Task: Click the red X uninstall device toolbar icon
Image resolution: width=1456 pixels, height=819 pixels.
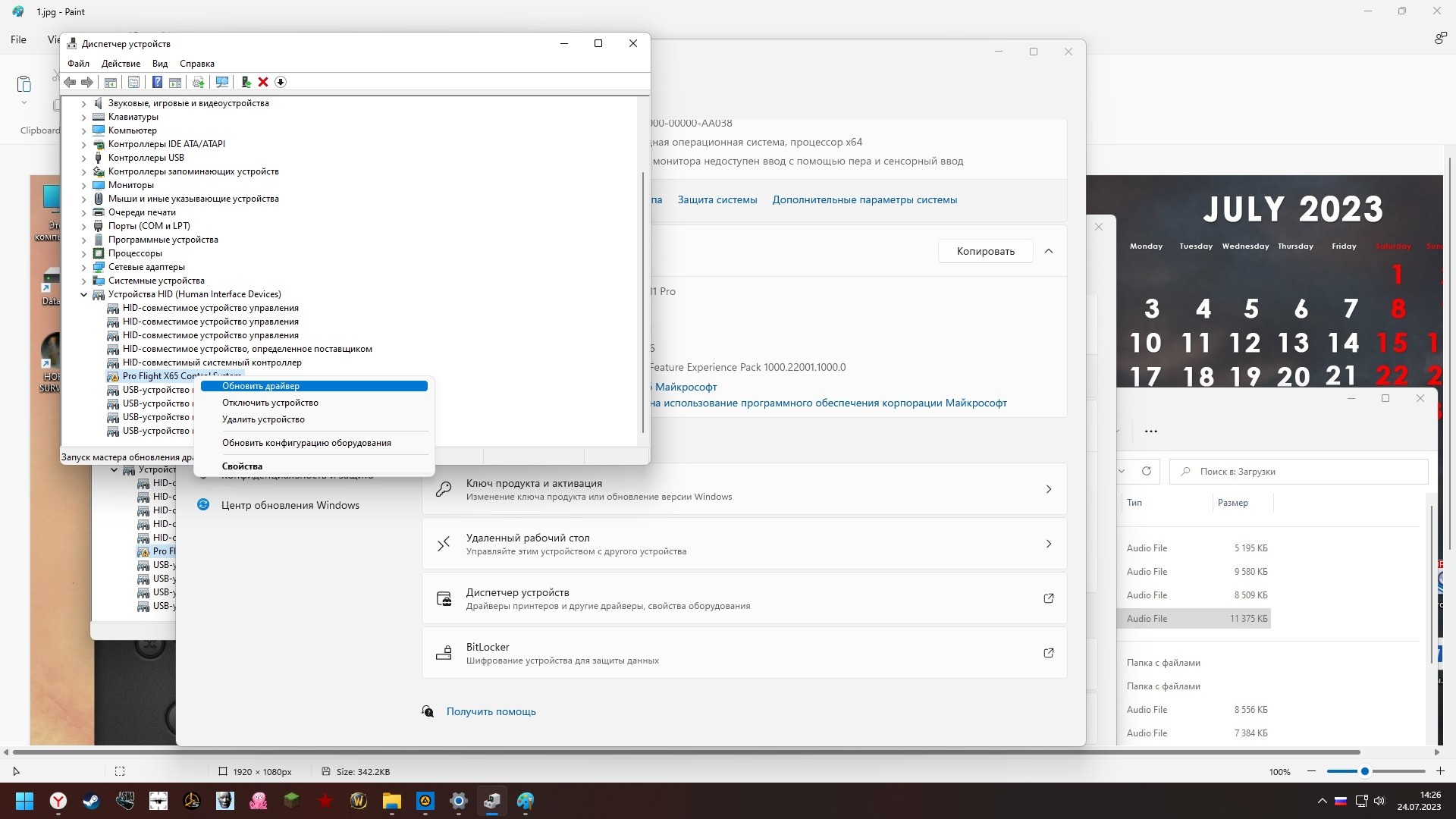Action: pyautogui.click(x=263, y=82)
